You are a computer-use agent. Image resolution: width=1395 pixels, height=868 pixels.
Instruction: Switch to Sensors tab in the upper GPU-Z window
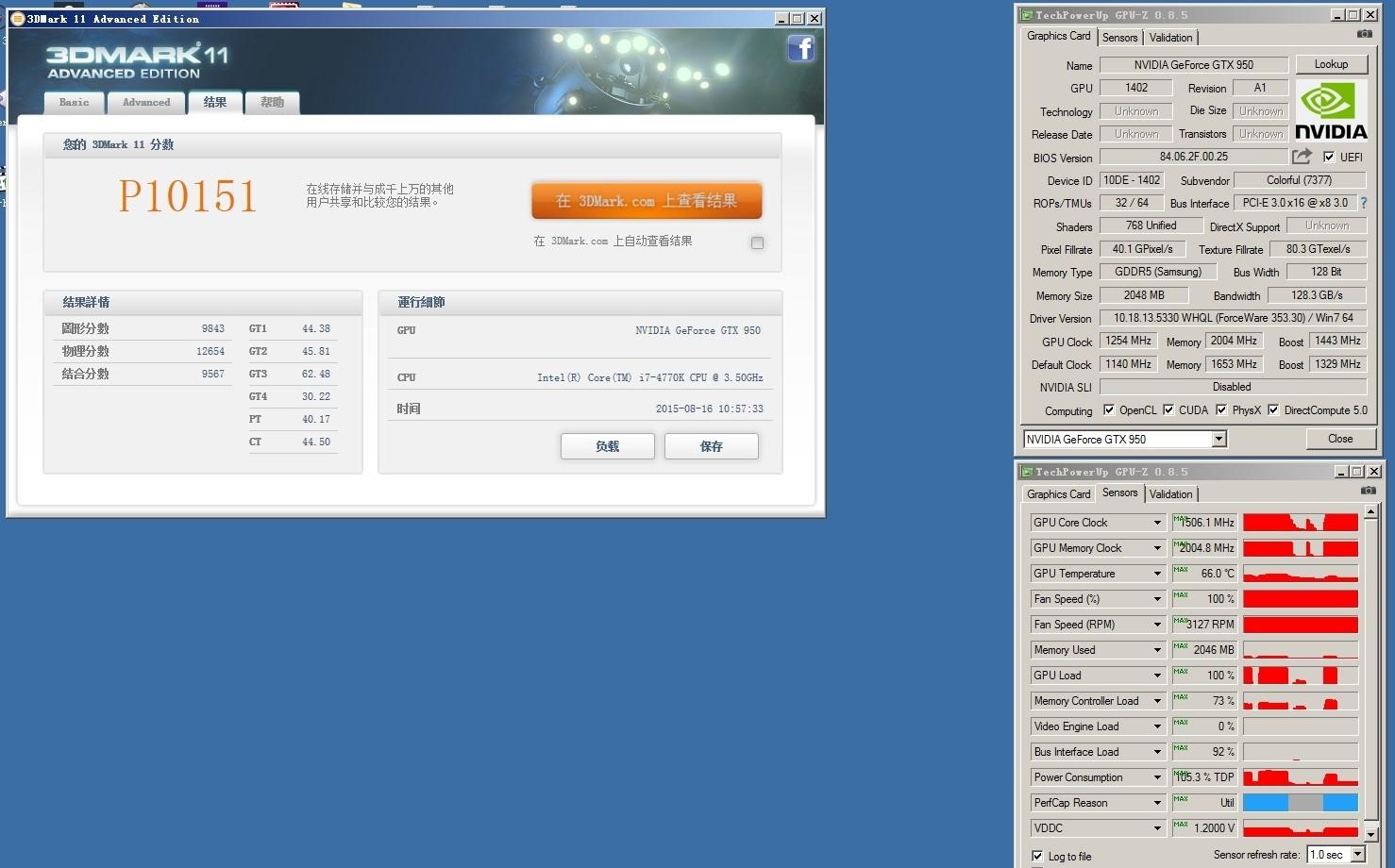[x=1119, y=38]
